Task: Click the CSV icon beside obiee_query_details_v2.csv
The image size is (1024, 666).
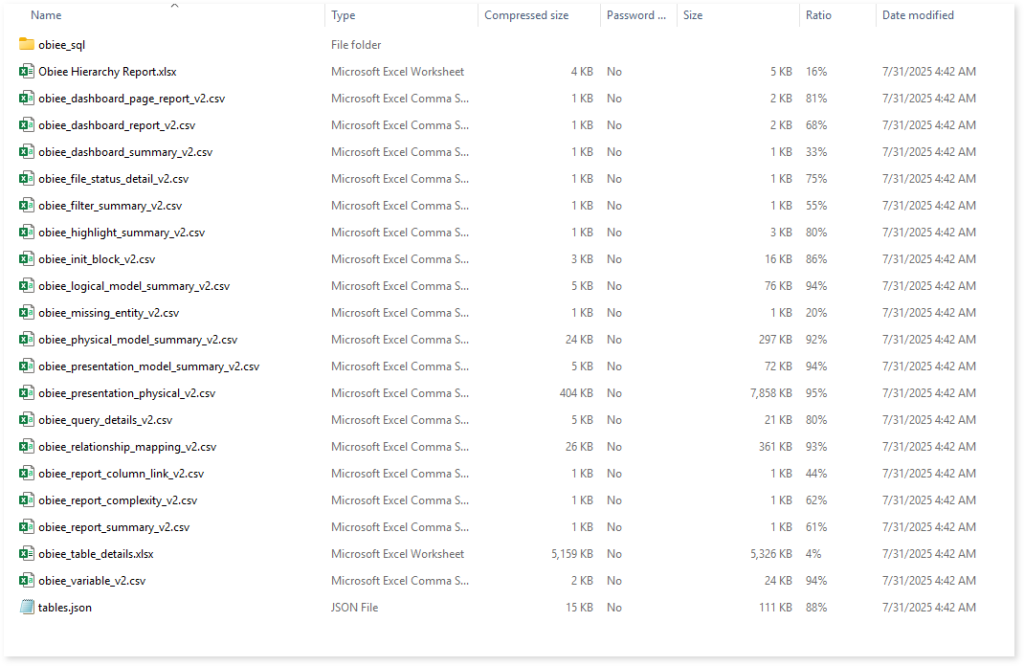Action: click(27, 419)
